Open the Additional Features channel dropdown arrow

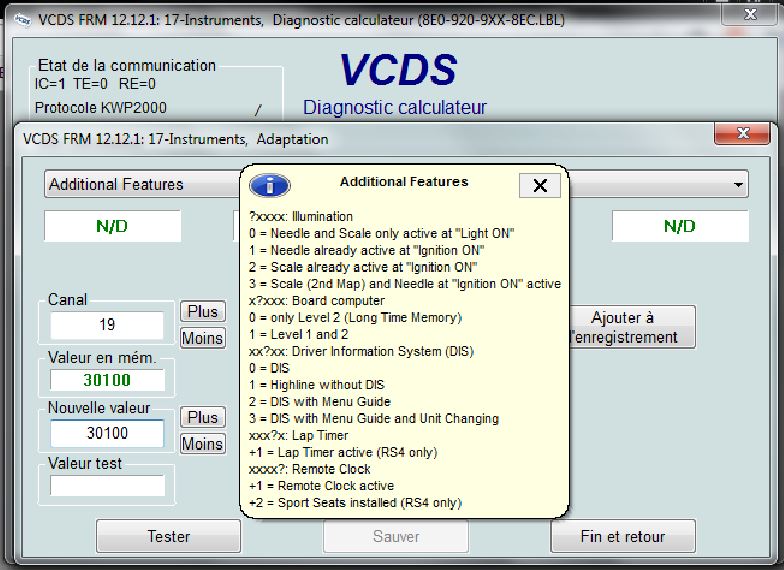pyautogui.click(x=738, y=184)
